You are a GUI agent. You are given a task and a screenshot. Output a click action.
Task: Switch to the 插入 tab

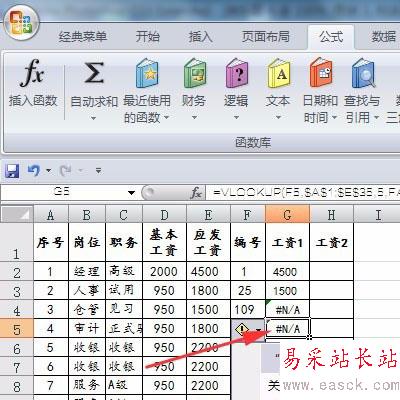click(x=201, y=36)
